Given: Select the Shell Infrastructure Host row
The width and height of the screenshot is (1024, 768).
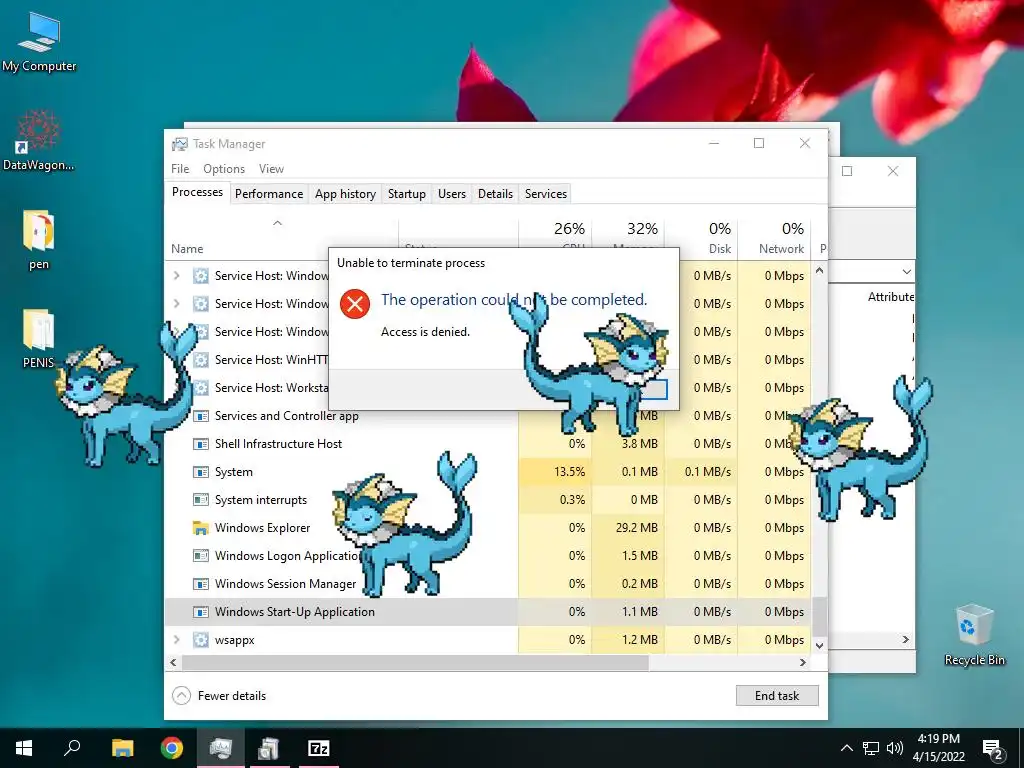Looking at the screenshot, I should click(x=488, y=443).
